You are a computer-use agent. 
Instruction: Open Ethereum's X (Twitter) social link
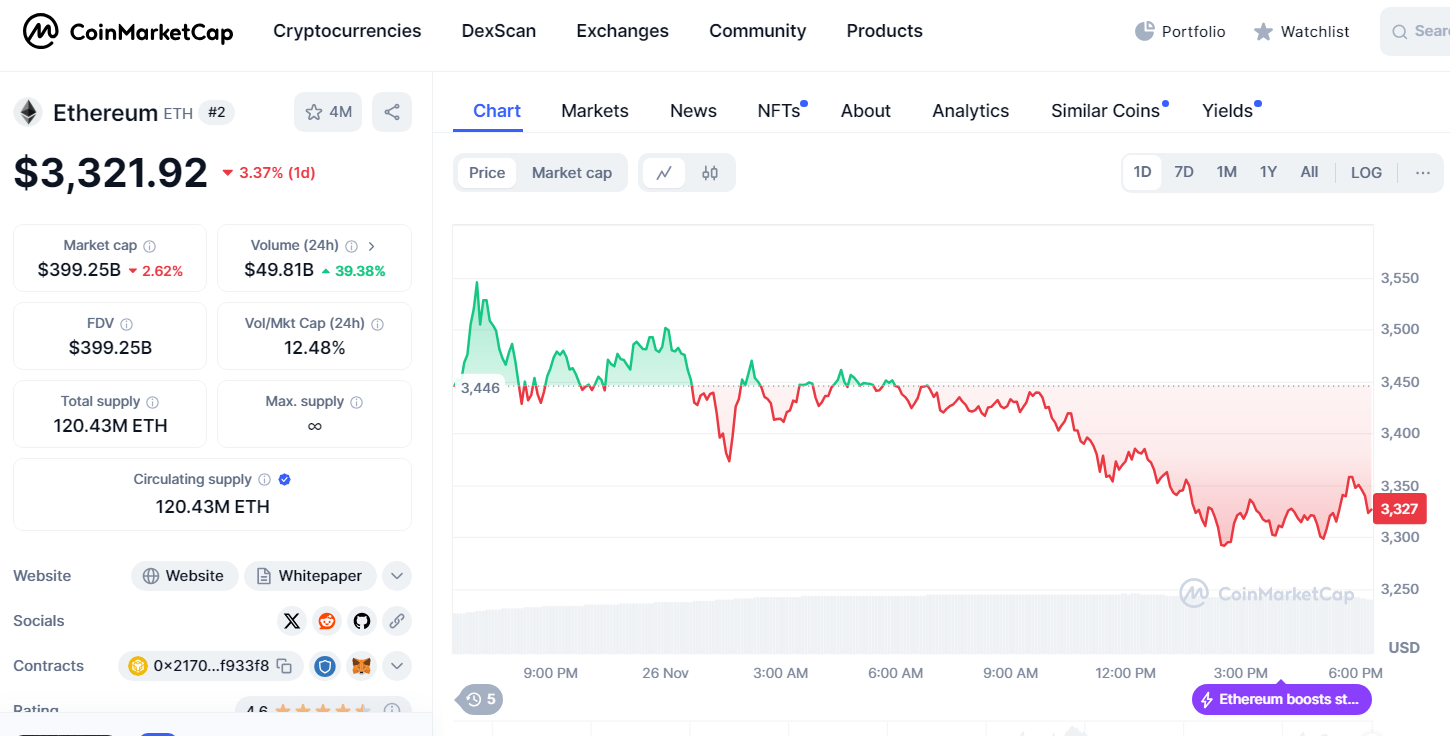click(291, 621)
